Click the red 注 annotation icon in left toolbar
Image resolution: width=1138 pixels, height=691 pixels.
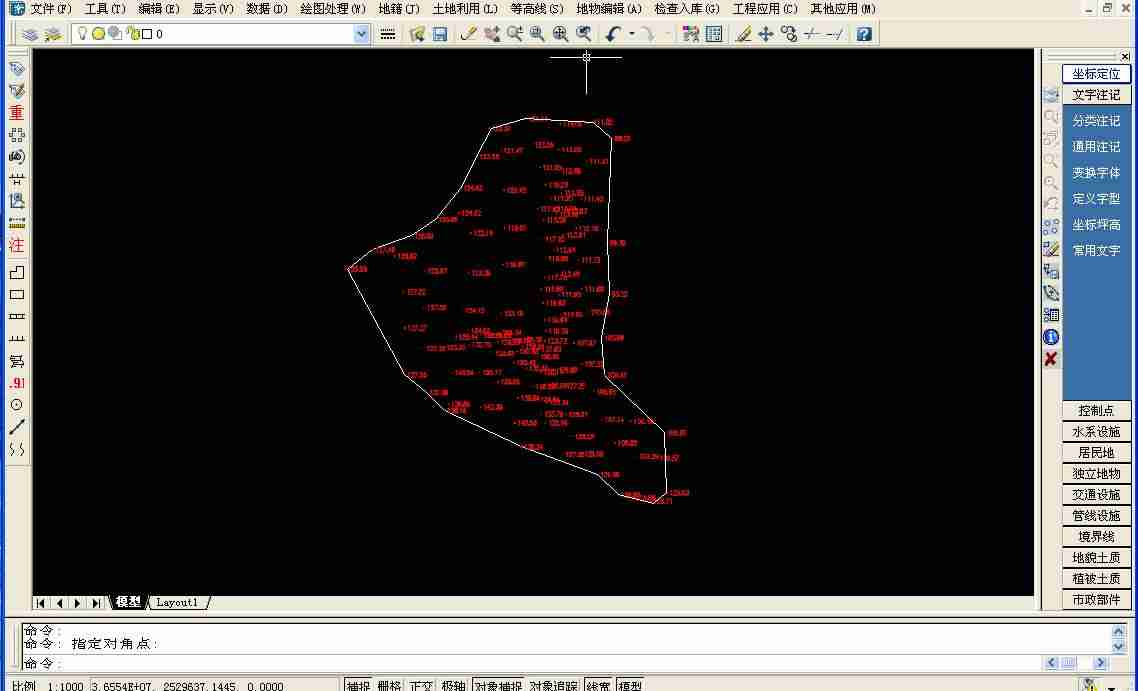[17, 245]
